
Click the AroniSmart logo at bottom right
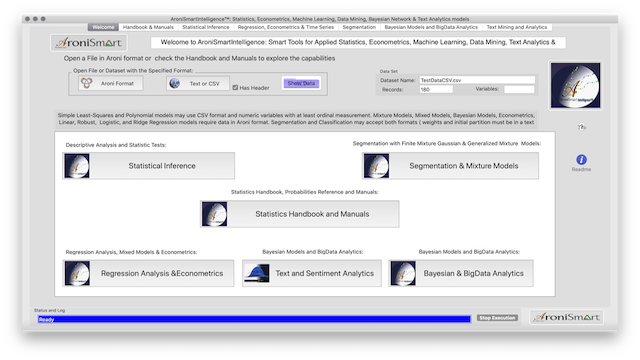coord(567,317)
